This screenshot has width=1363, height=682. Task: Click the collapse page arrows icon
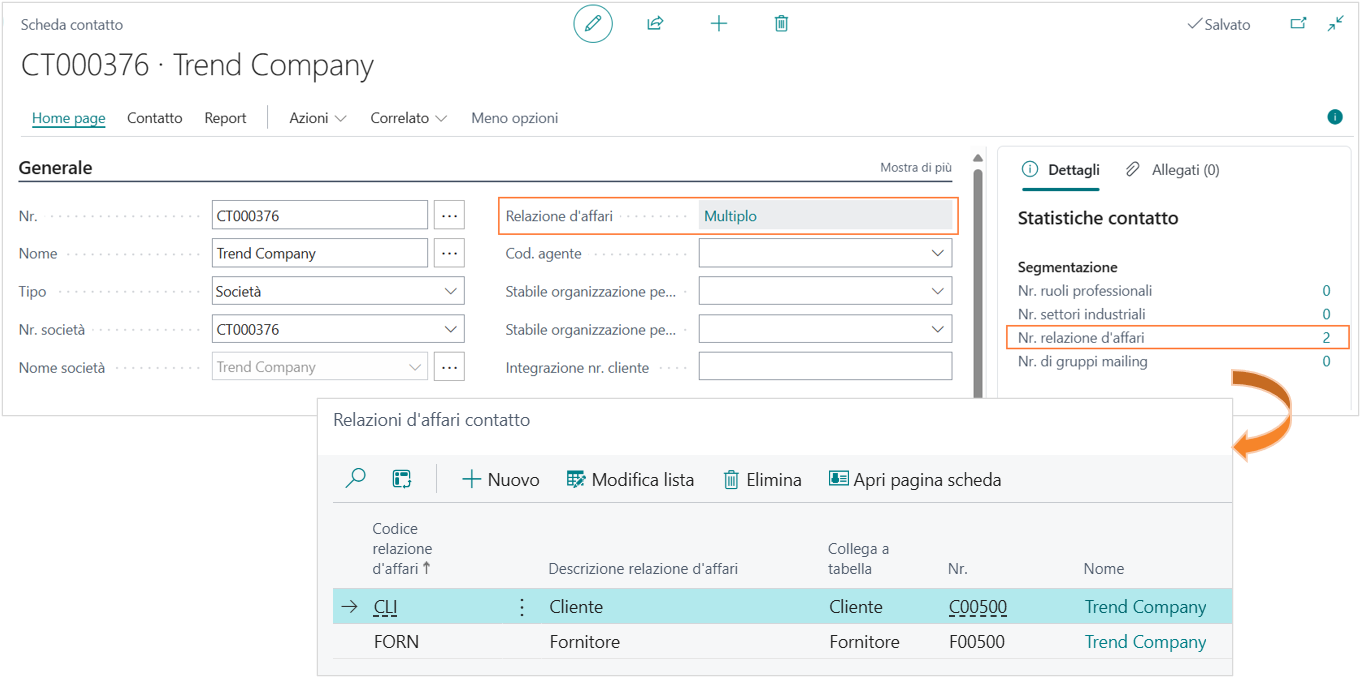coord(1336,23)
